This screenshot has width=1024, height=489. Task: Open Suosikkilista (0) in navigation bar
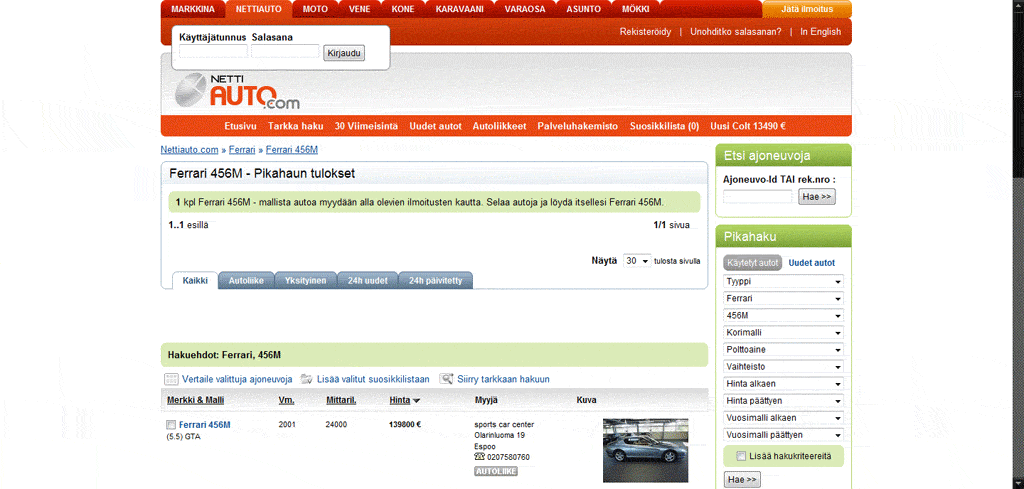[664, 126]
